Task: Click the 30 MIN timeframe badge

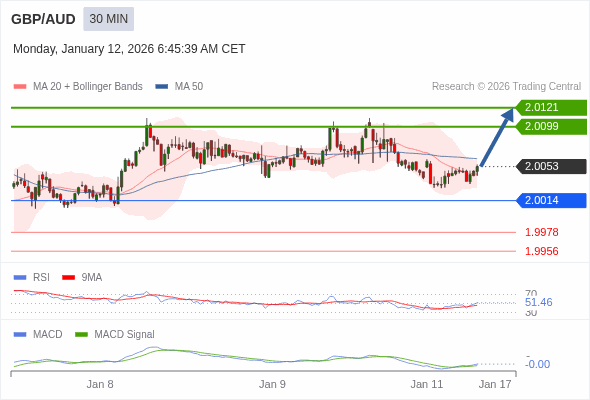Action: coord(108,19)
